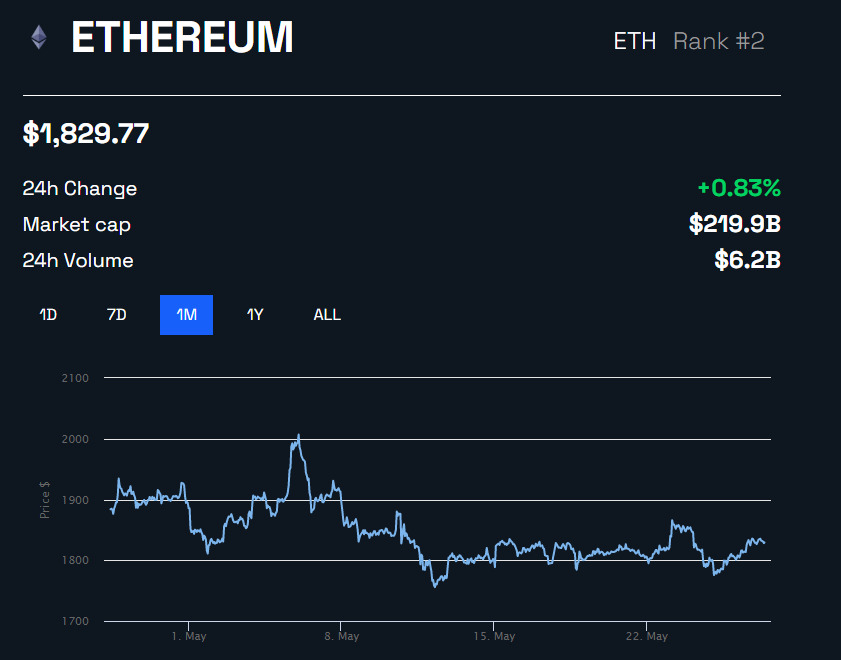The image size is (841, 660).
Task: Select the 1D time range tab
Action: (x=48, y=315)
